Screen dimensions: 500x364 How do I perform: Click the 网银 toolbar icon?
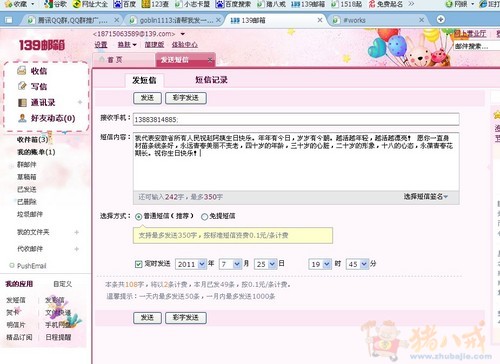pos(449,4)
